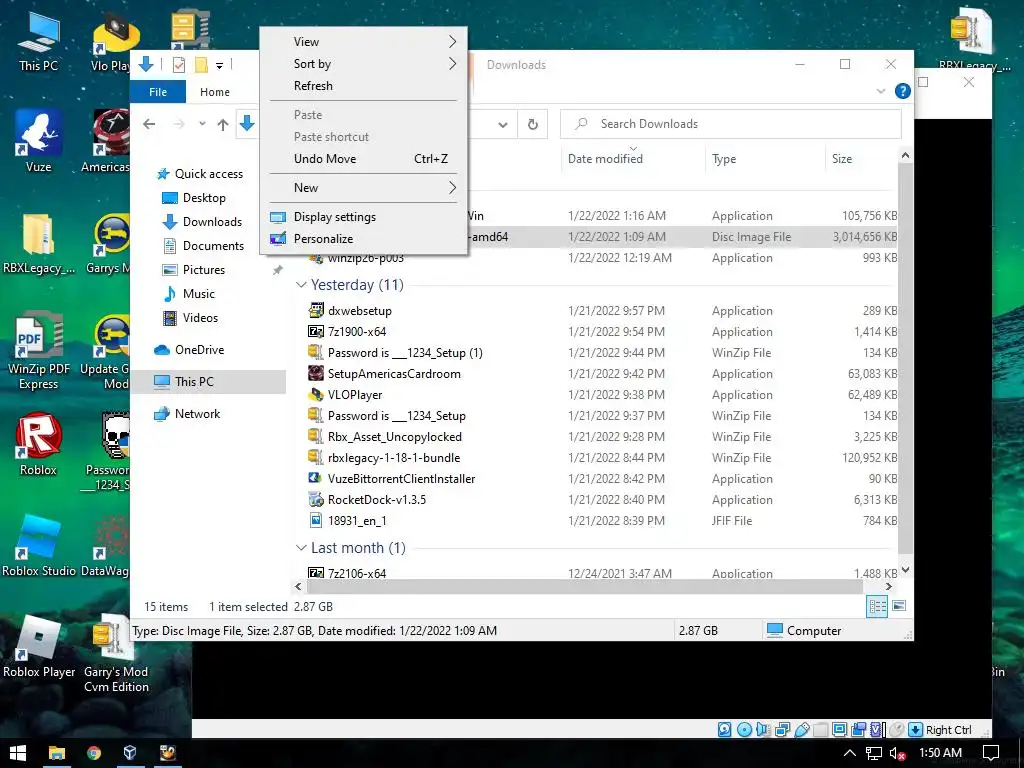This screenshot has height=768, width=1024.
Task: Choose Undo Move from context menu
Action: tap(364, 159)
